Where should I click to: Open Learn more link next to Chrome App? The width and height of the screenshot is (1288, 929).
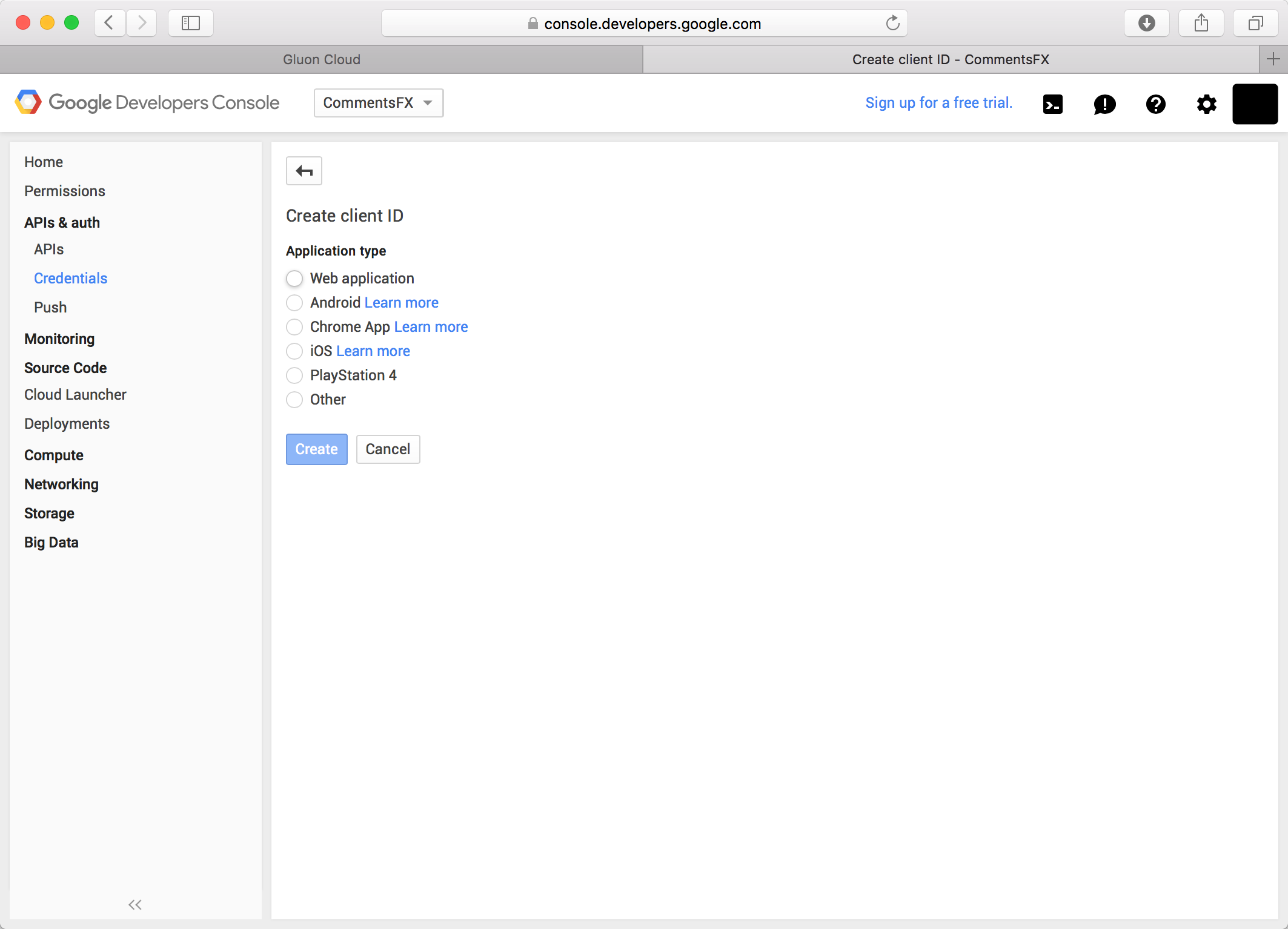(431, 326)
